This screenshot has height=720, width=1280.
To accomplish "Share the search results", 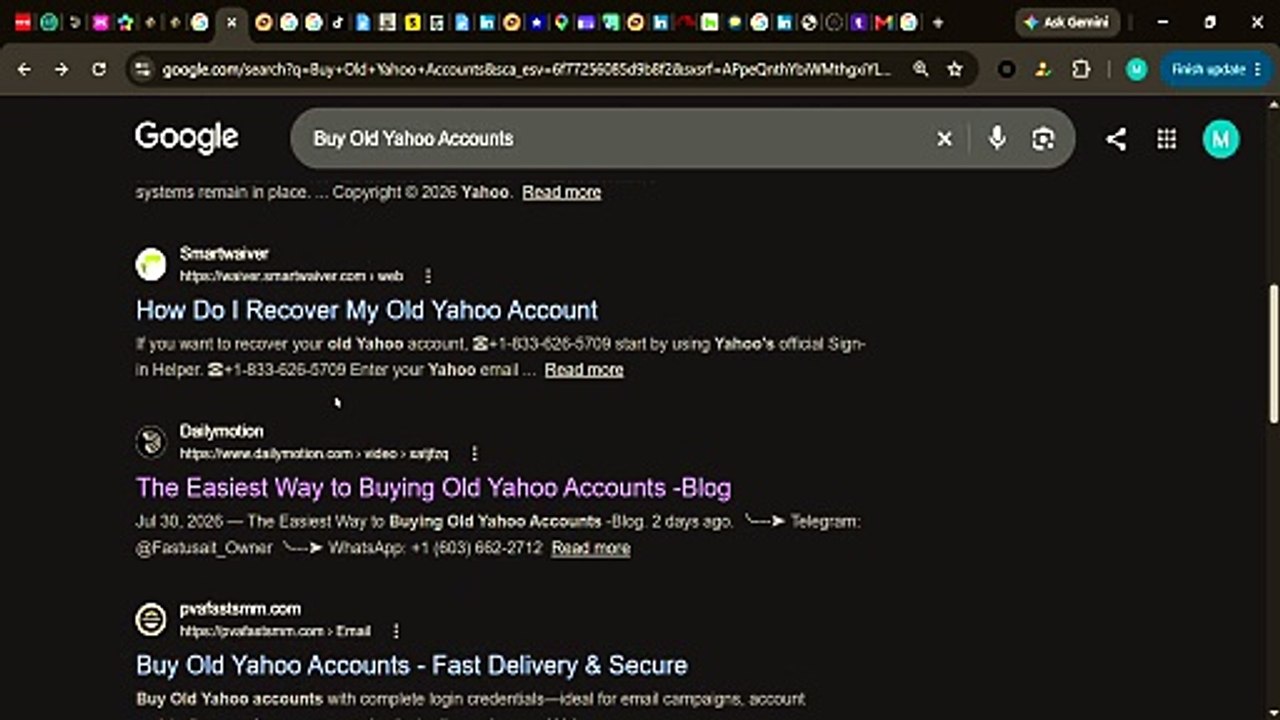I will pyautogui.click(x=1116, y=139).
